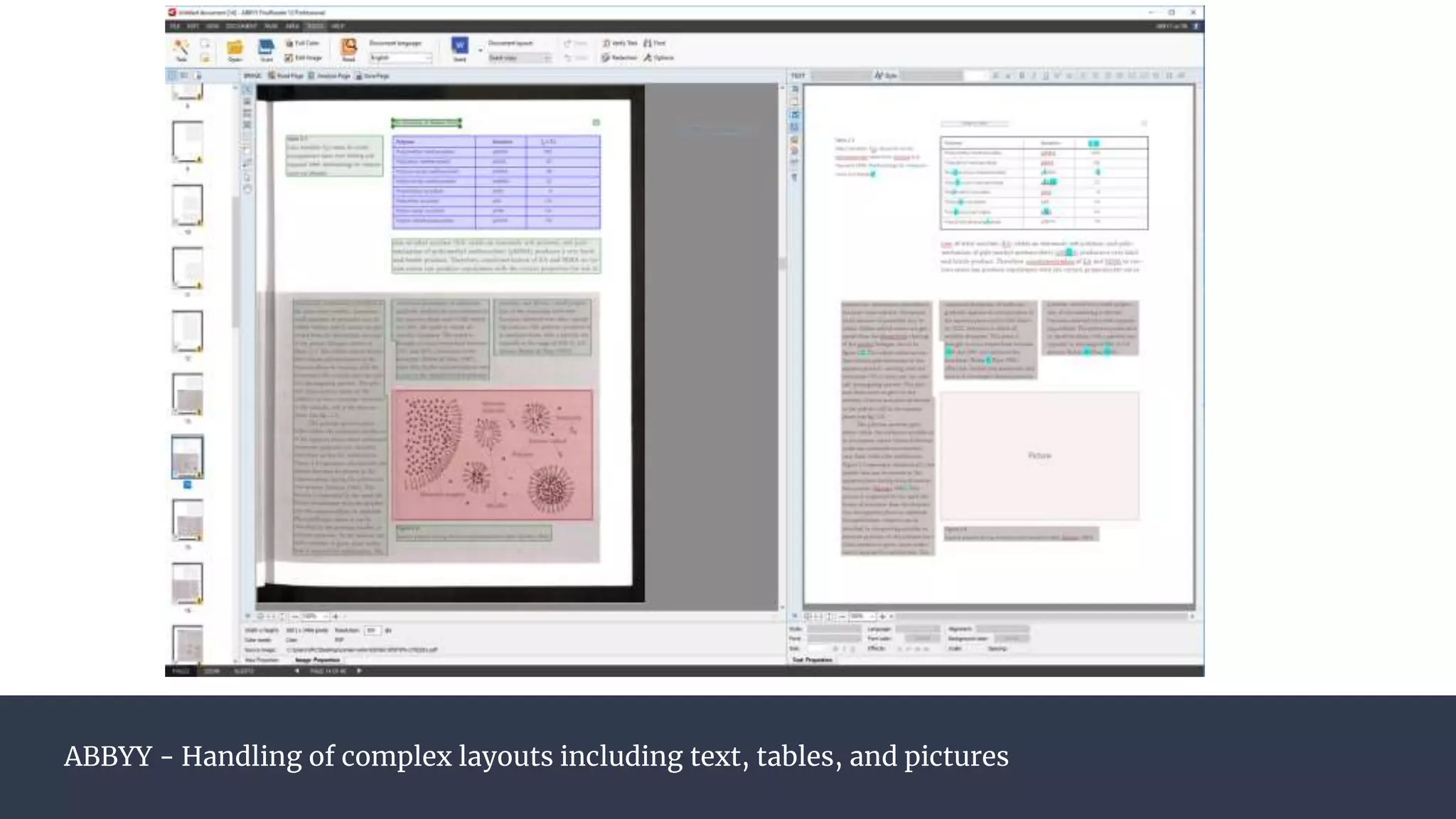Viewport: 1456px width, 819px height.
Task: Open the Font color picker in Text Properties
Action: (922, 638)
